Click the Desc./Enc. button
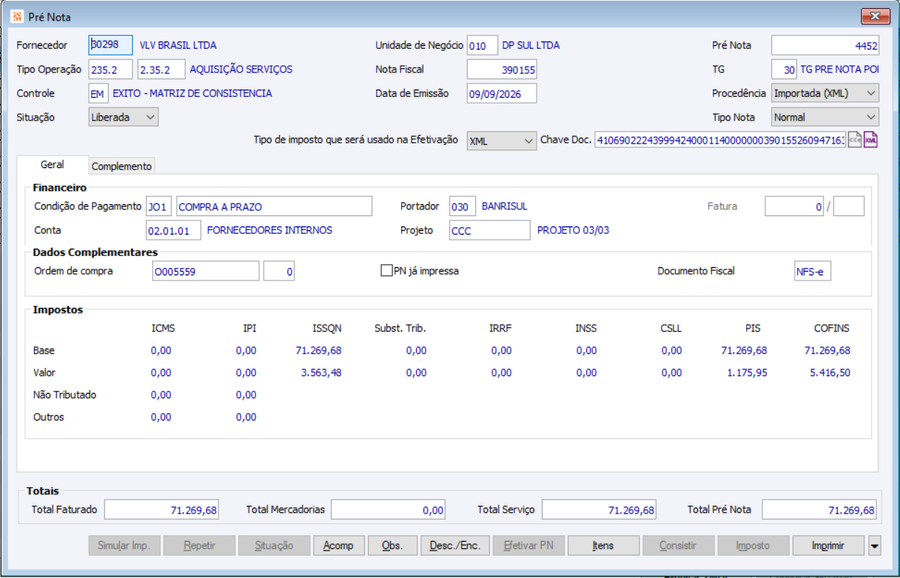This screenshot has height=578, width=900. point(455,545)
